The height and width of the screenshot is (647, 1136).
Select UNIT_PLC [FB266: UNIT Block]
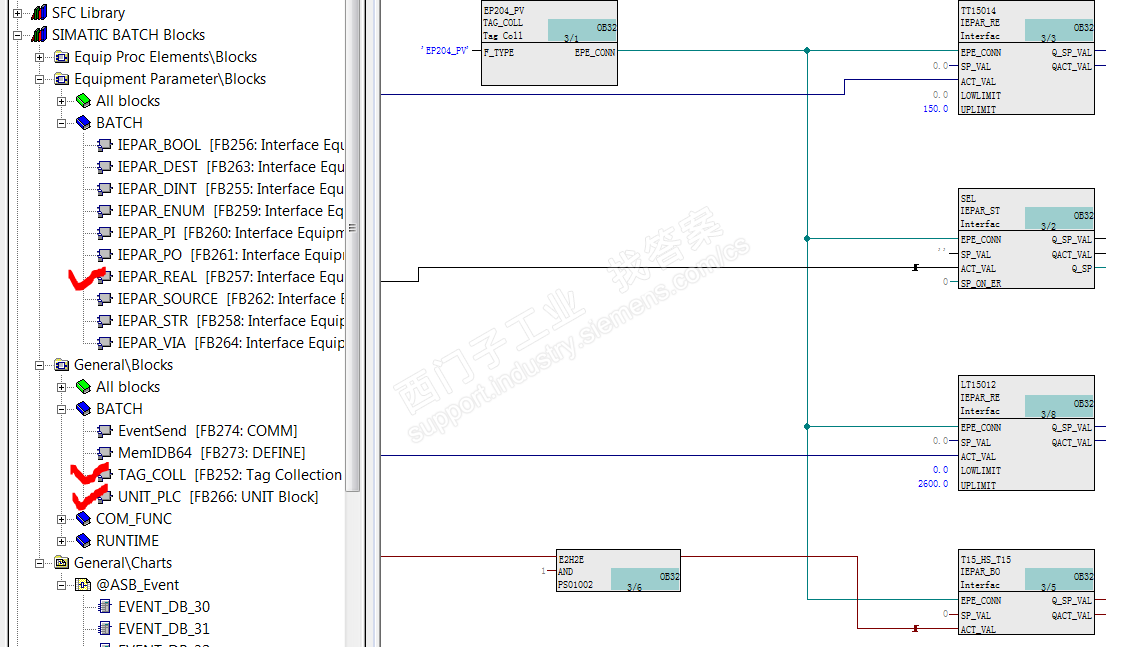coord(218,497)
